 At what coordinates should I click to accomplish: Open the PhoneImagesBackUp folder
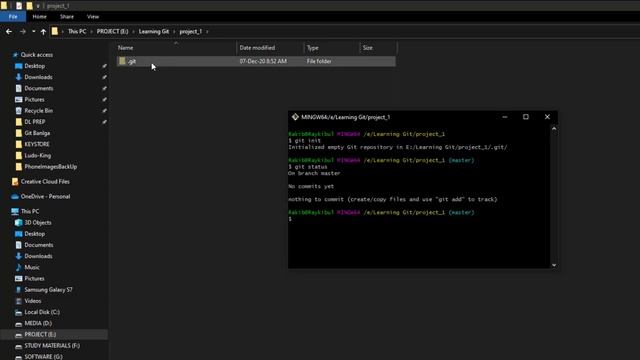point(51,167)
